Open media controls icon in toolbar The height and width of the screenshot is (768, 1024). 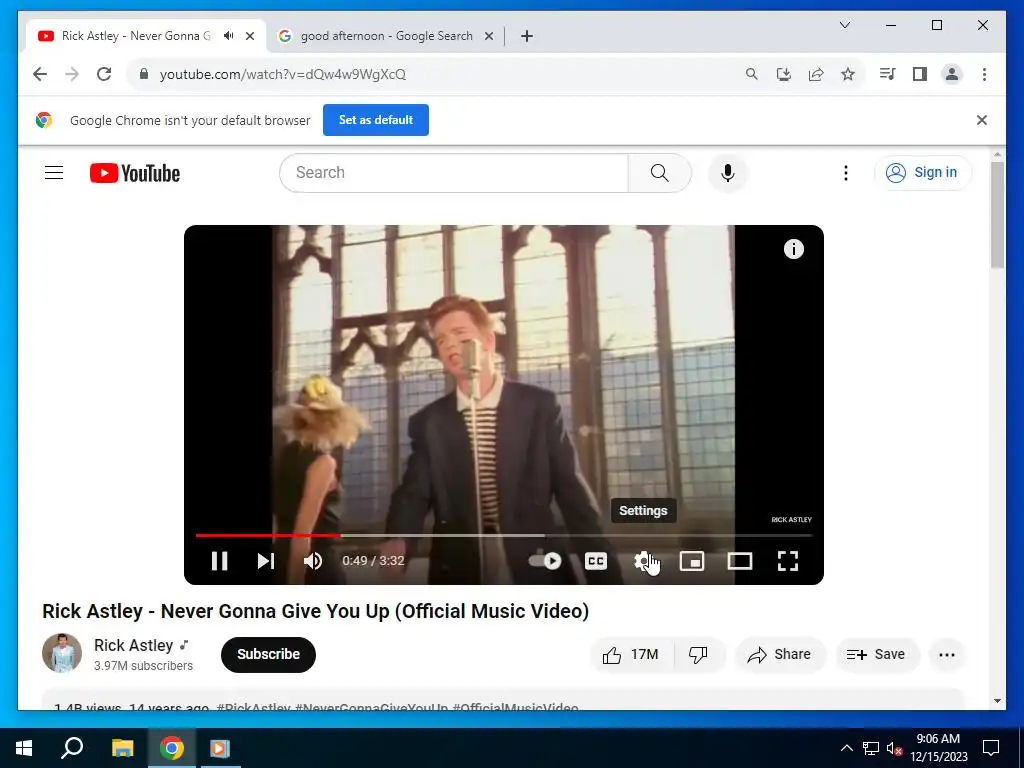[x=887, y=74]
